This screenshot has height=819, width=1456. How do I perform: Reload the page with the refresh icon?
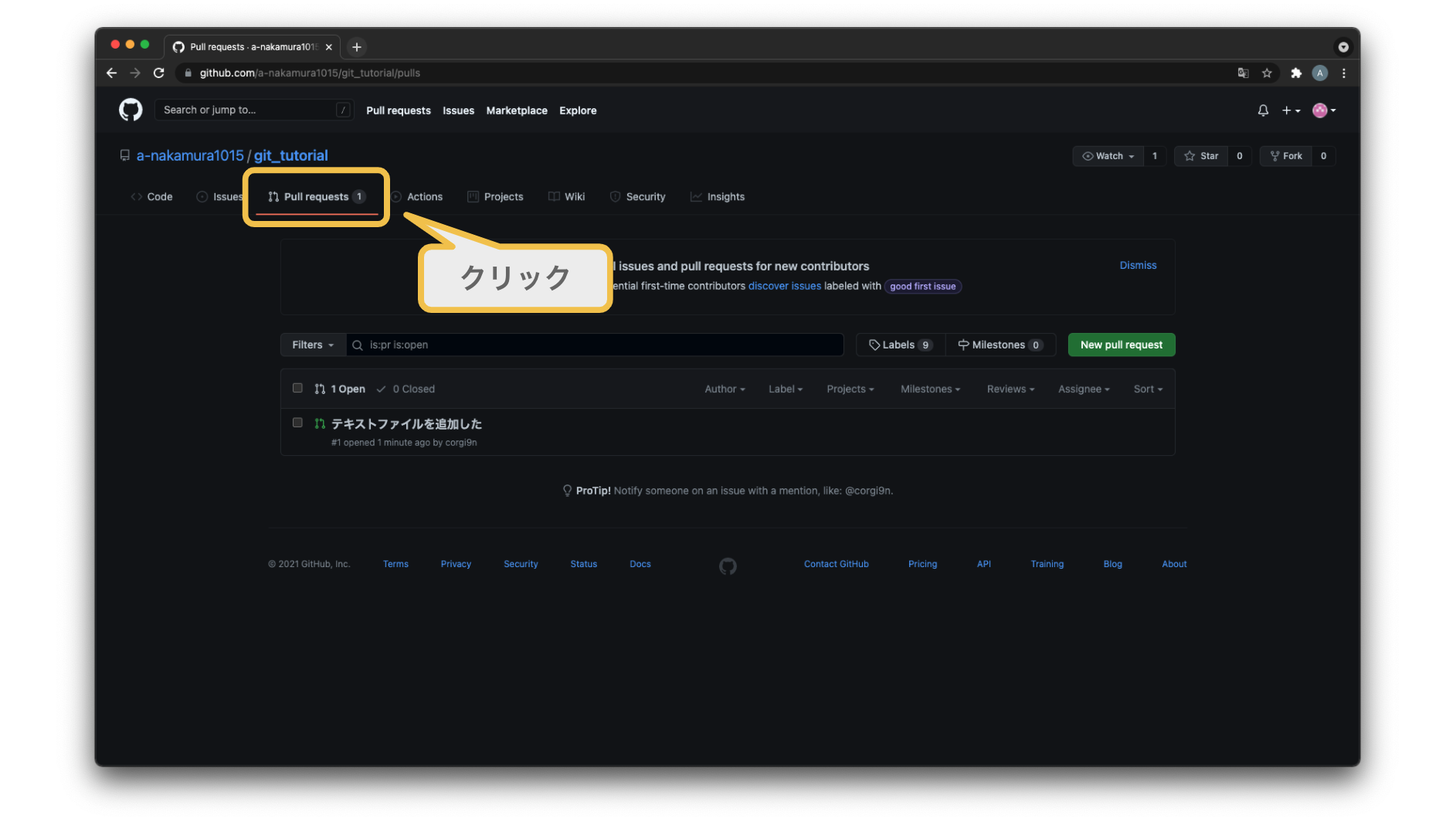pyautogui.click(x=159, y=73)
